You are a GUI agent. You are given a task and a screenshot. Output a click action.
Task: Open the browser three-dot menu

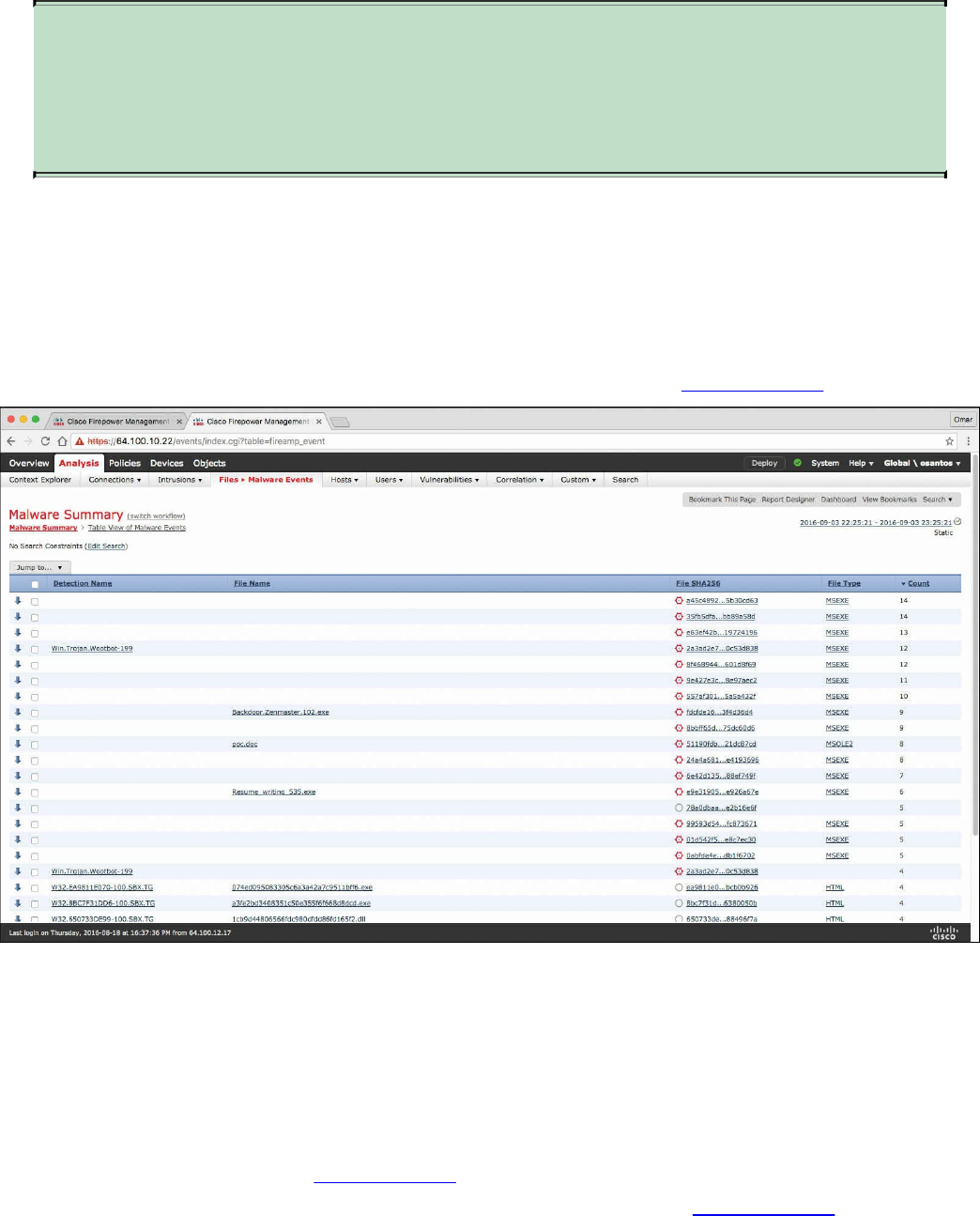[968, 440]
